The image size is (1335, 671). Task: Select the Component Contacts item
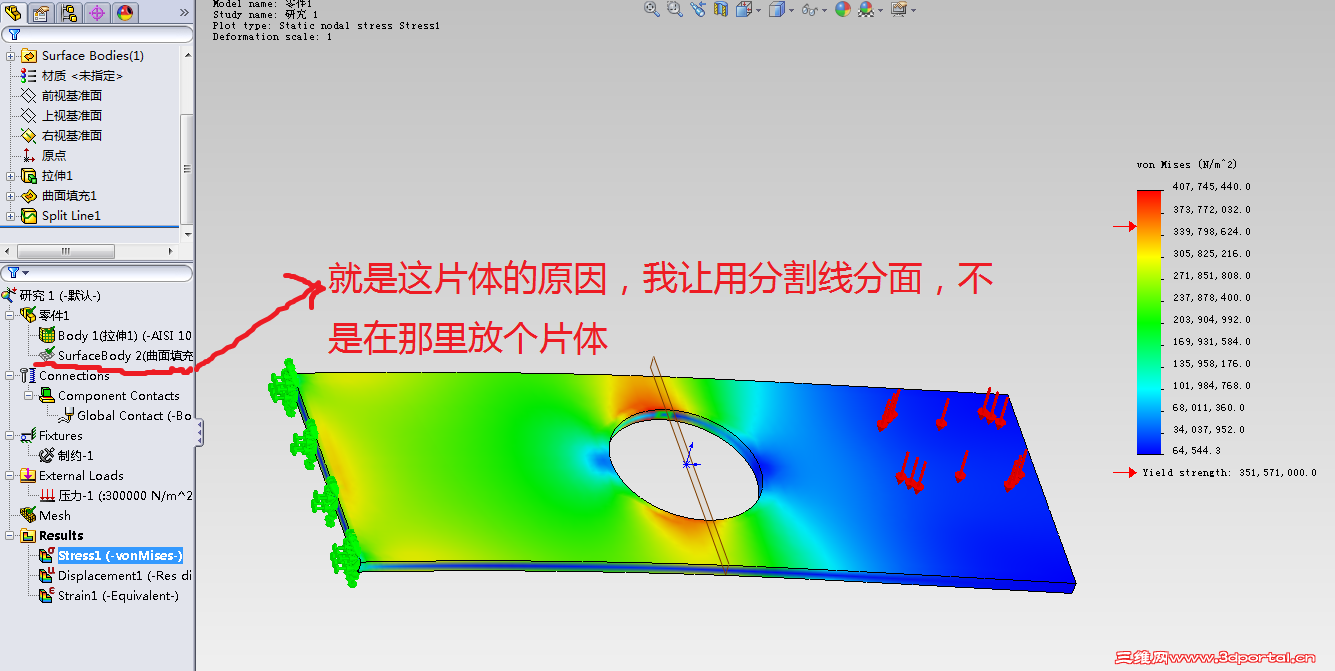109,396
